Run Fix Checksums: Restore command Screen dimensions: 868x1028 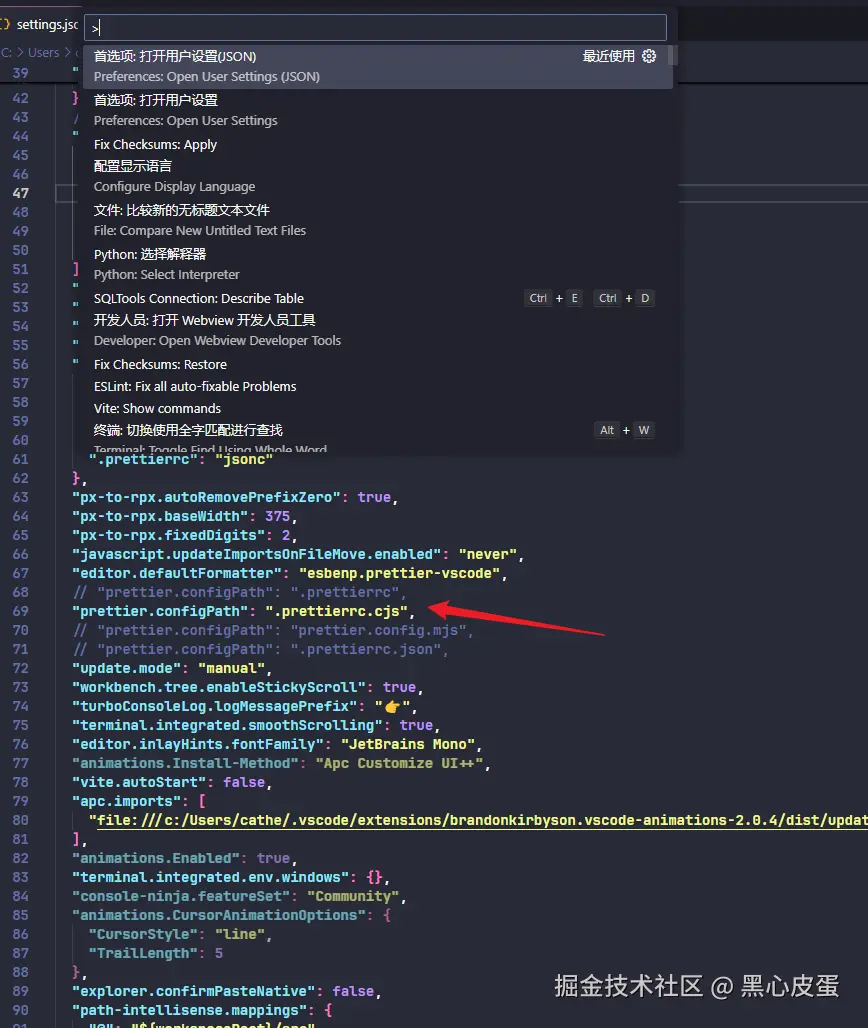click(378, 365)
